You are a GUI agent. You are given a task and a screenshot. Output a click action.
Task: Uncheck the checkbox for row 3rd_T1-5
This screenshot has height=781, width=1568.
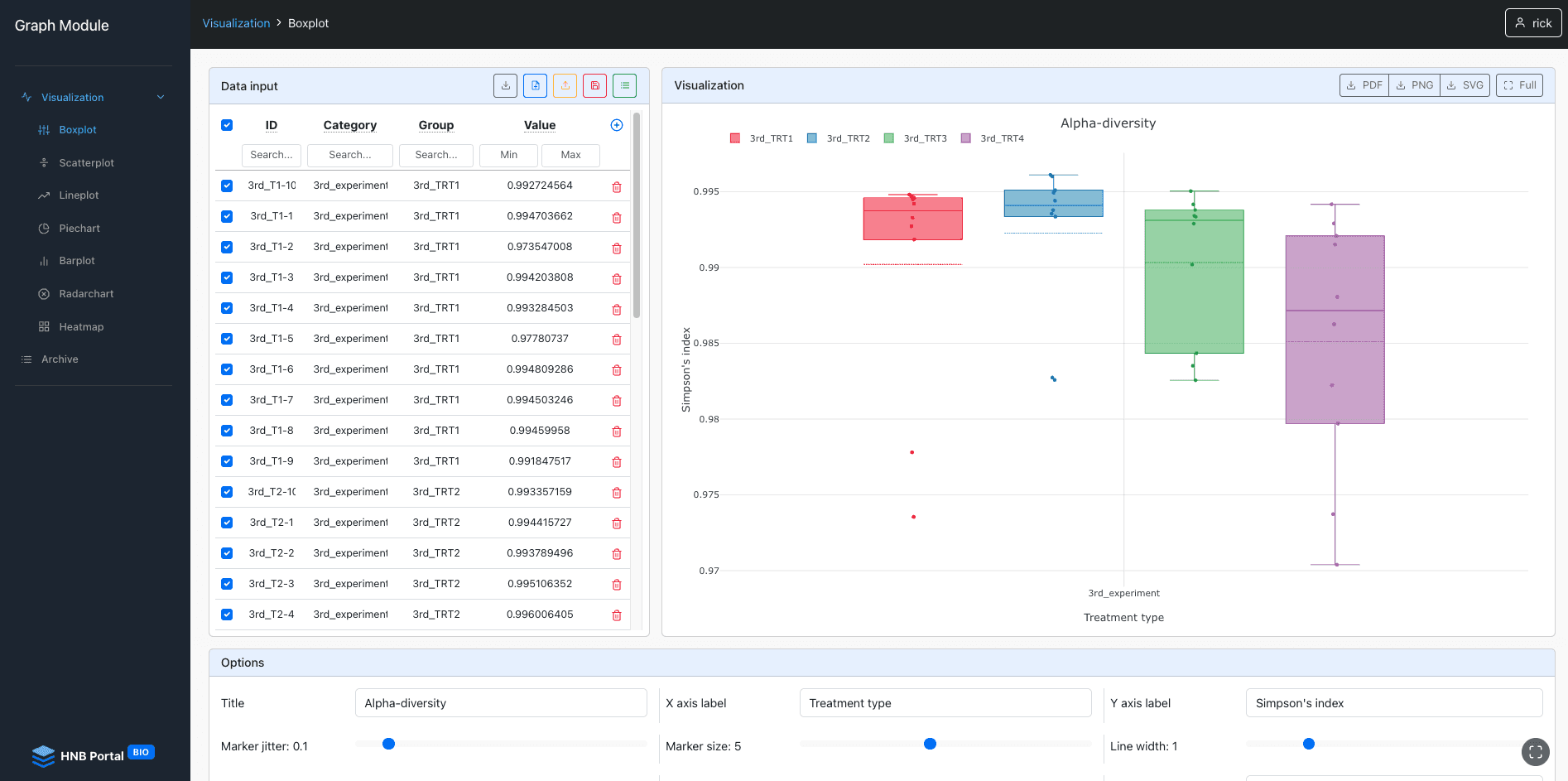pos(227,339)
